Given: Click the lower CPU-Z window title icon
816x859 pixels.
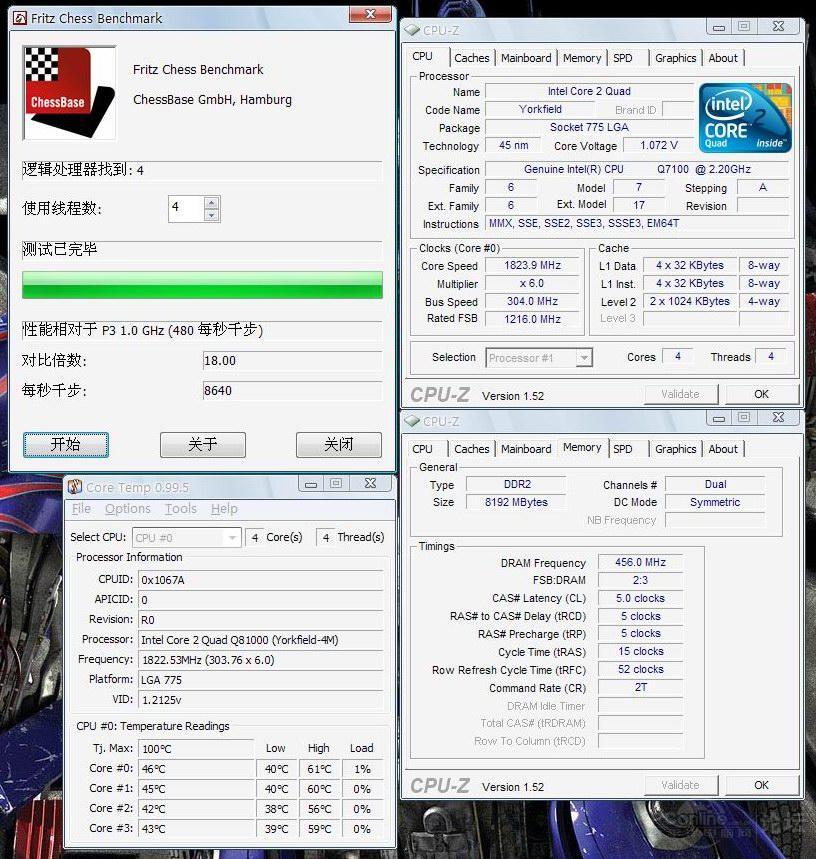Looking at the screenshot, I should click(412, 421).
